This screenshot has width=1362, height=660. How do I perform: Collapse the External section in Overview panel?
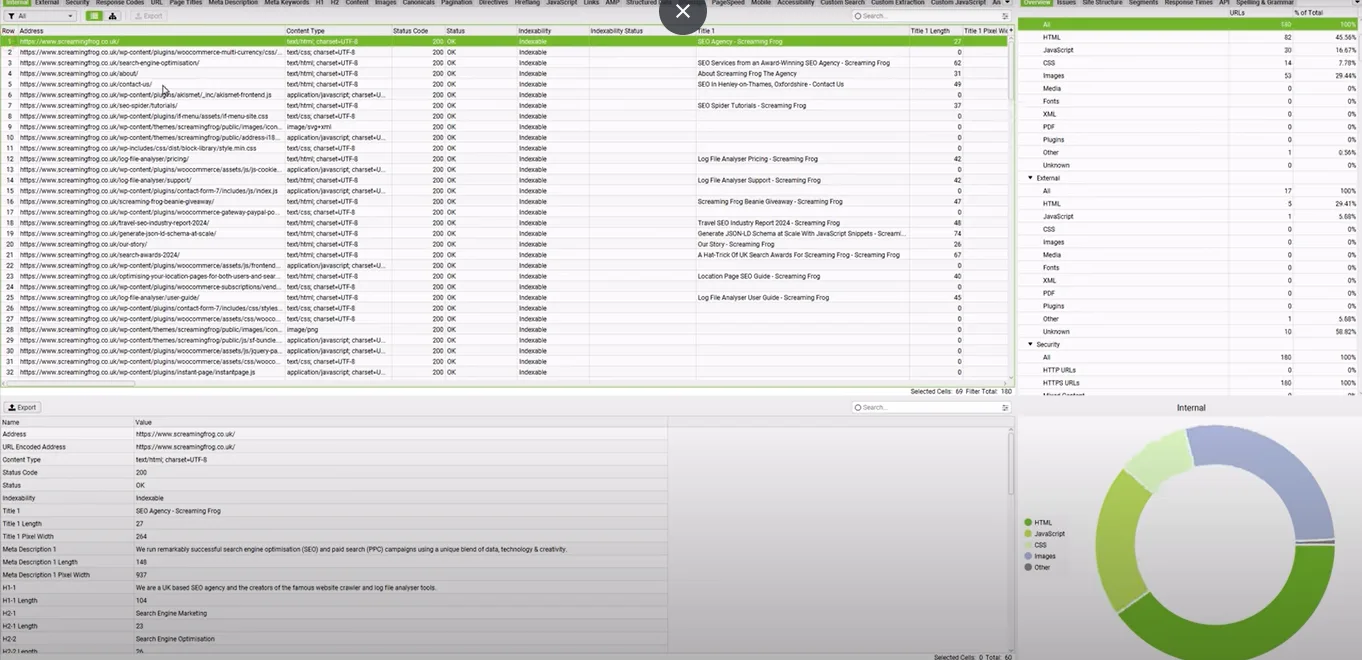[x=1031, y=177]
